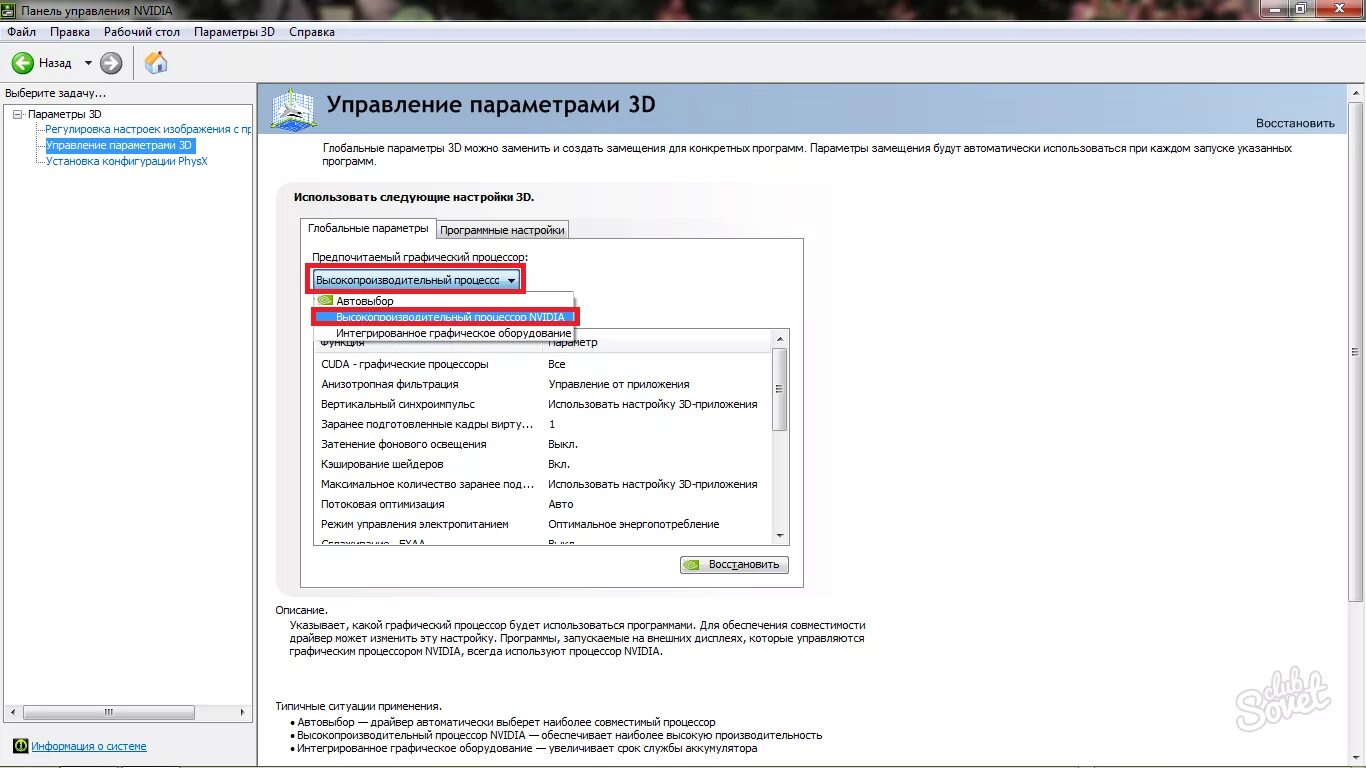Collapse the Параметры 3D tree node
The height and width of the screenshot is (768, 1366).
(x=17, y=114)
